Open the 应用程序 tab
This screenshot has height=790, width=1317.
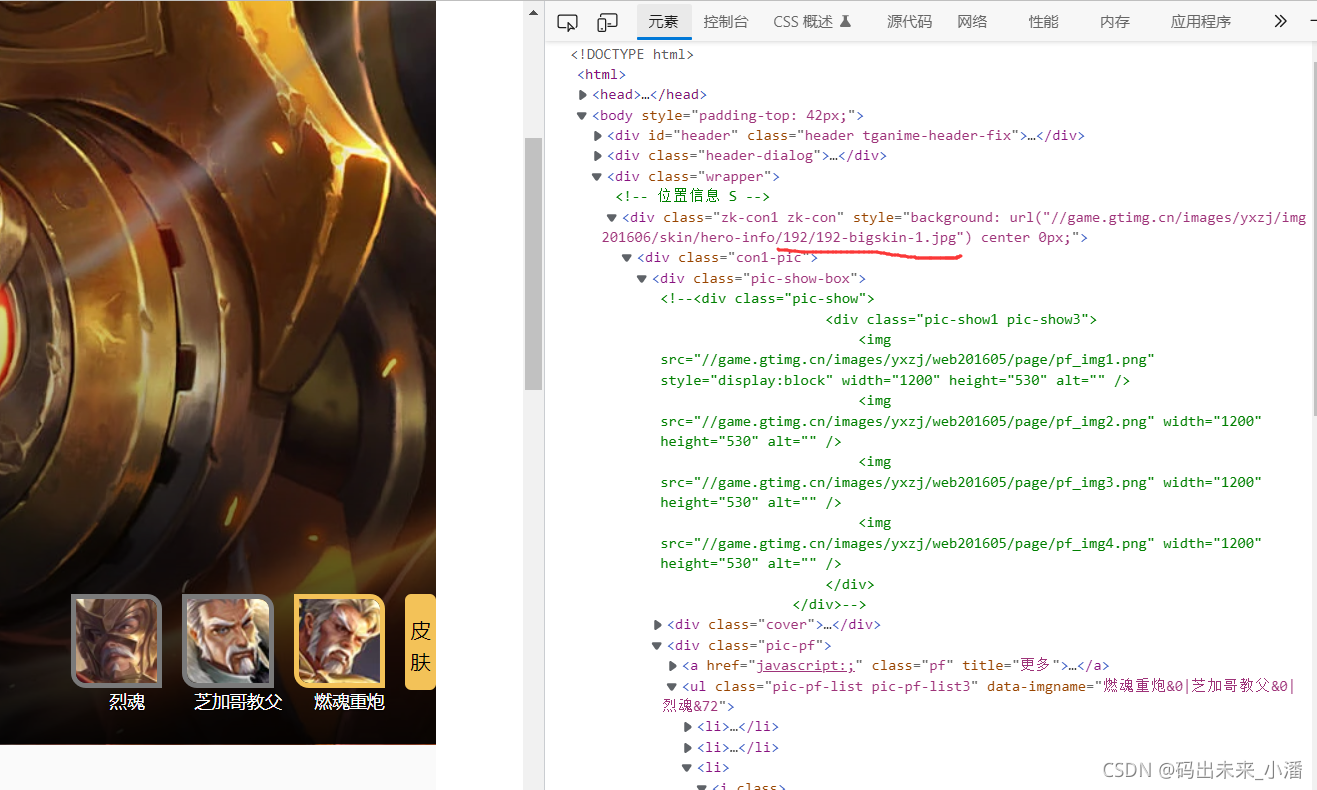[x=1200, y=21]
